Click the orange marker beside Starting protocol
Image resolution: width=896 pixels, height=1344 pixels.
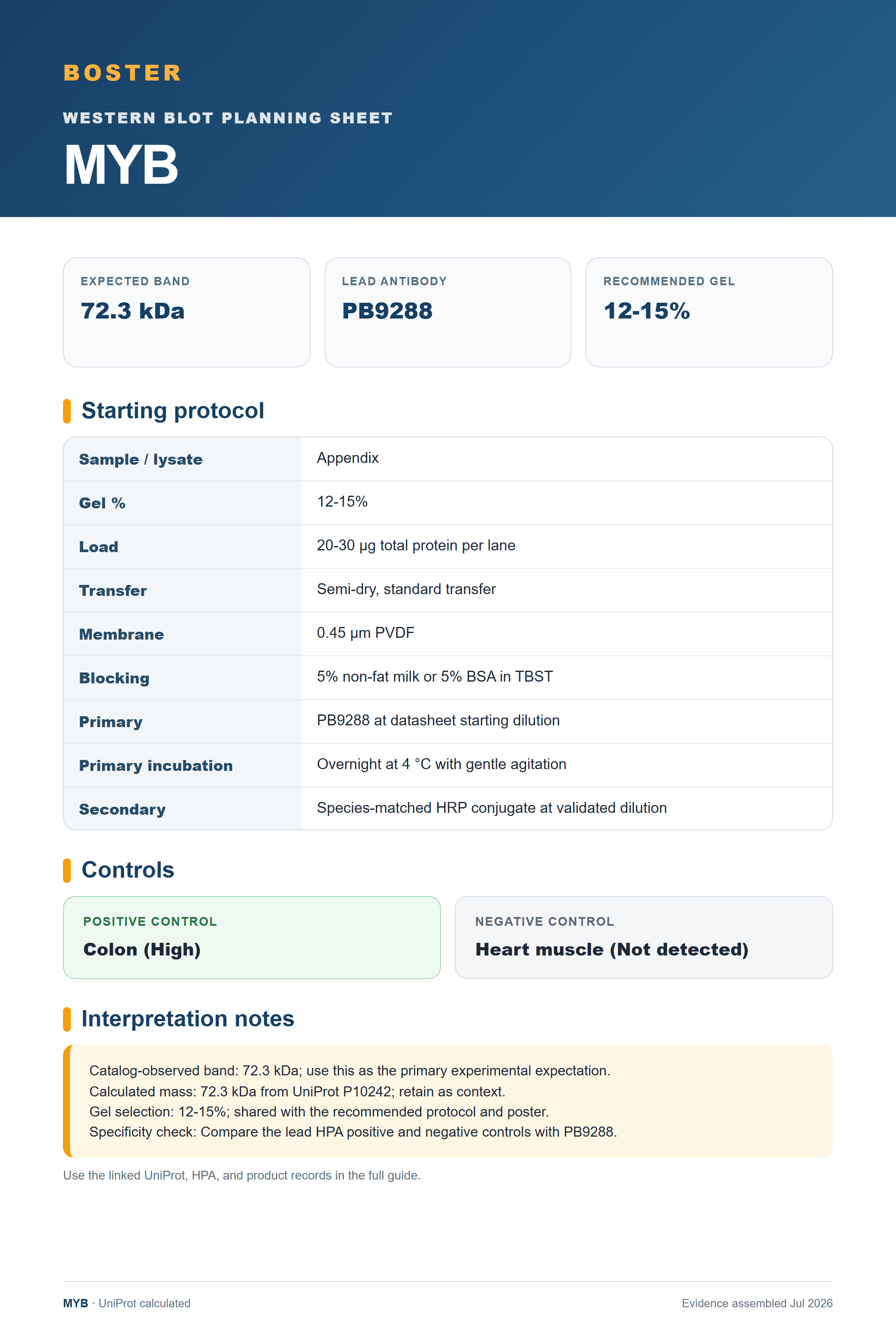point(67,411)
